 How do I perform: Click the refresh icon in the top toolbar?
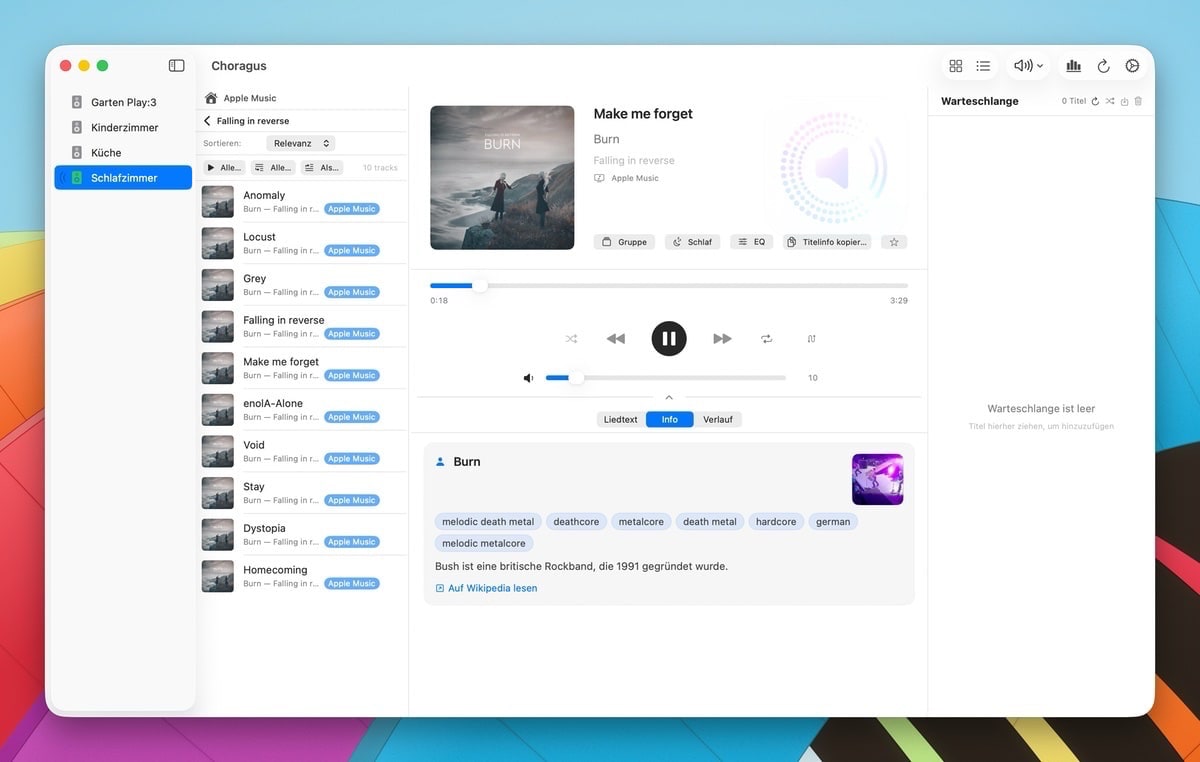[1103, 65]
